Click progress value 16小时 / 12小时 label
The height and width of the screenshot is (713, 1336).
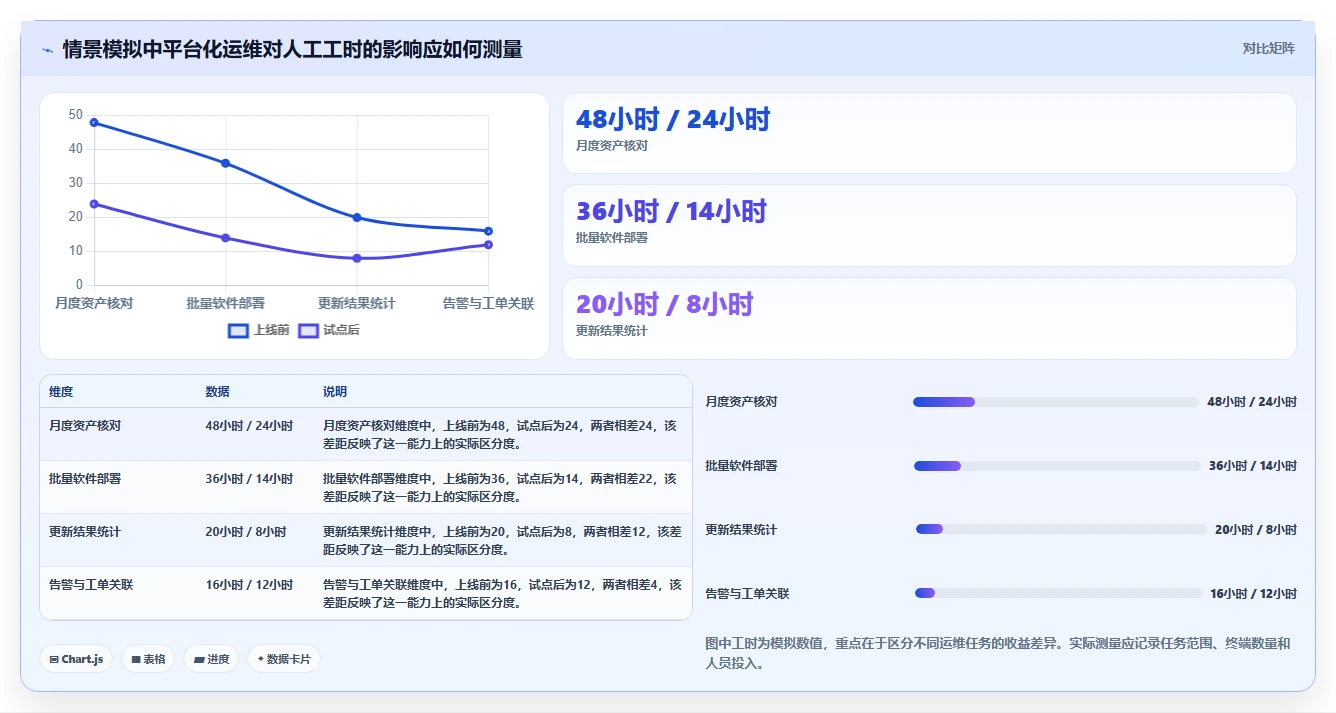click(1253, 593)
